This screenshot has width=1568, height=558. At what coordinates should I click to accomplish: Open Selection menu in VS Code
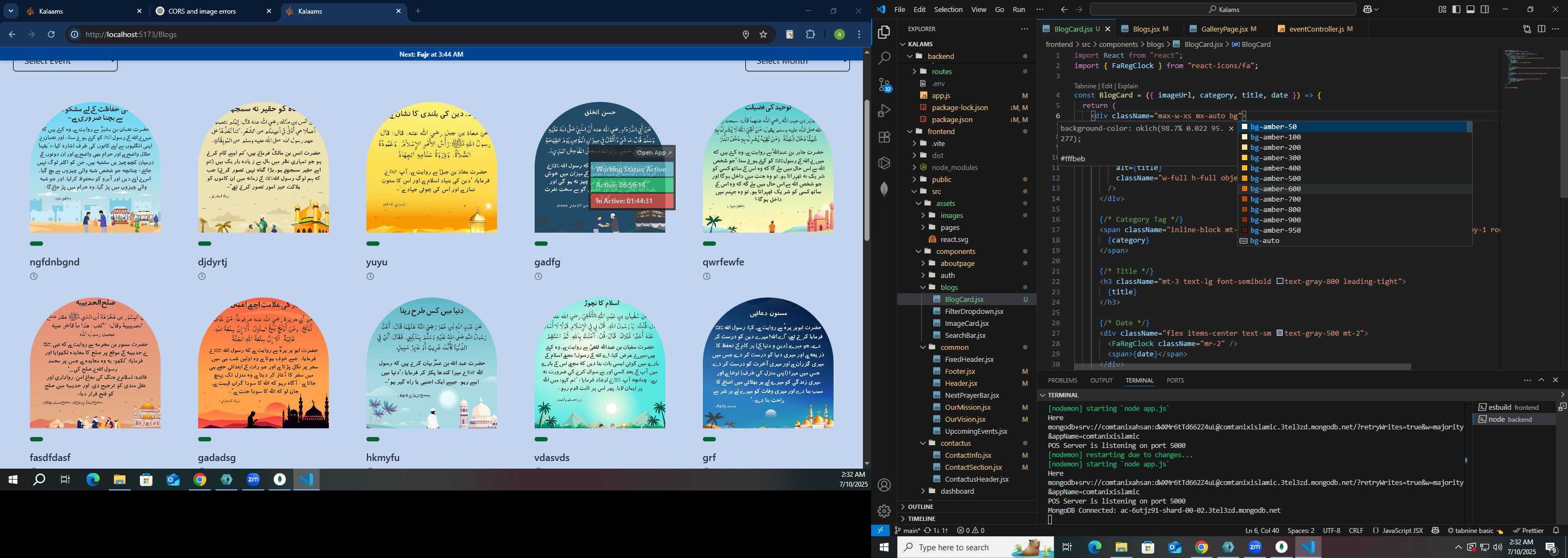[948, 9]
